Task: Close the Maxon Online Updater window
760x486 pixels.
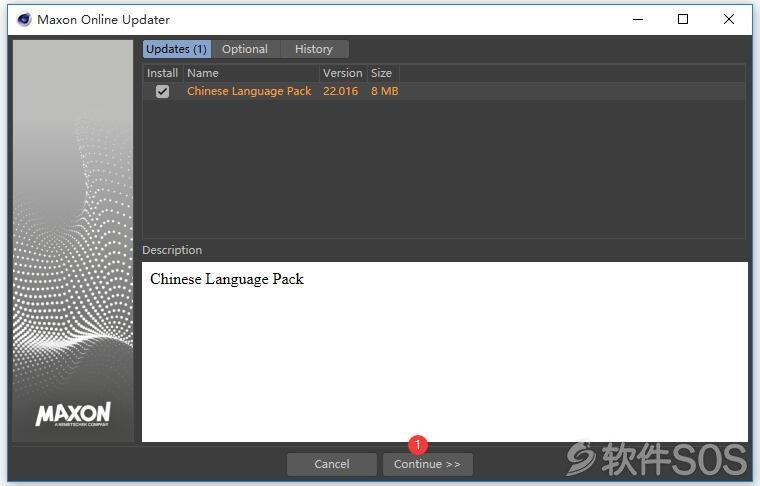Action: [728, 19]
